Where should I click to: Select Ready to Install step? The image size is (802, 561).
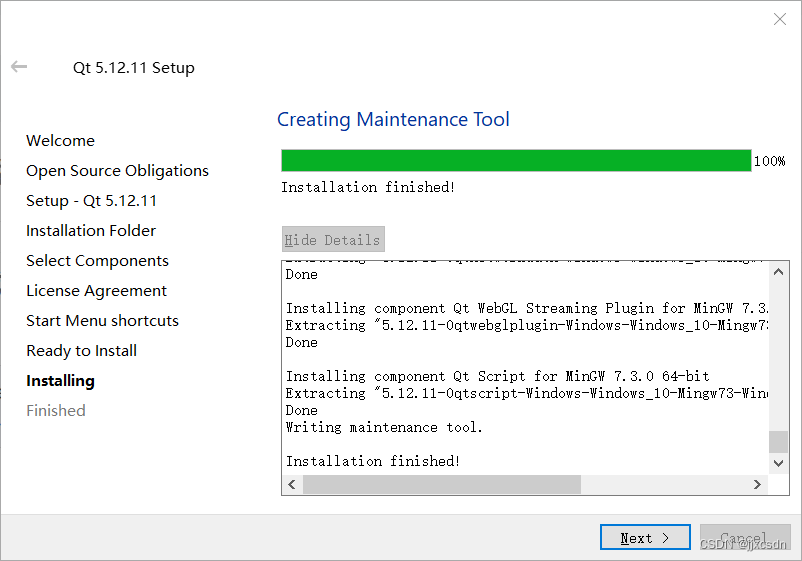(81, 351)
